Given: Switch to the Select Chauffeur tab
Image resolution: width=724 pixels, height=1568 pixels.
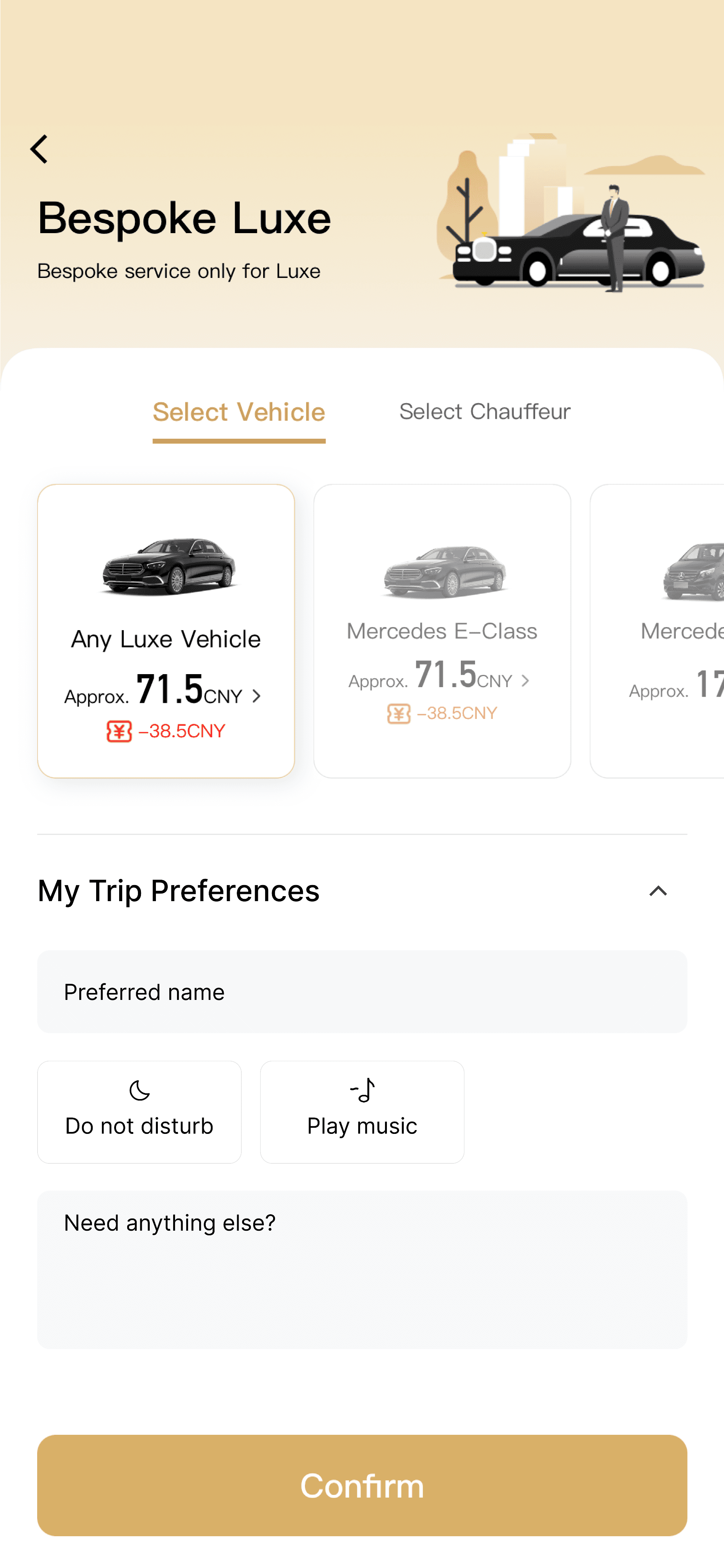Looking at the screenshot, I should pos(485,412).
